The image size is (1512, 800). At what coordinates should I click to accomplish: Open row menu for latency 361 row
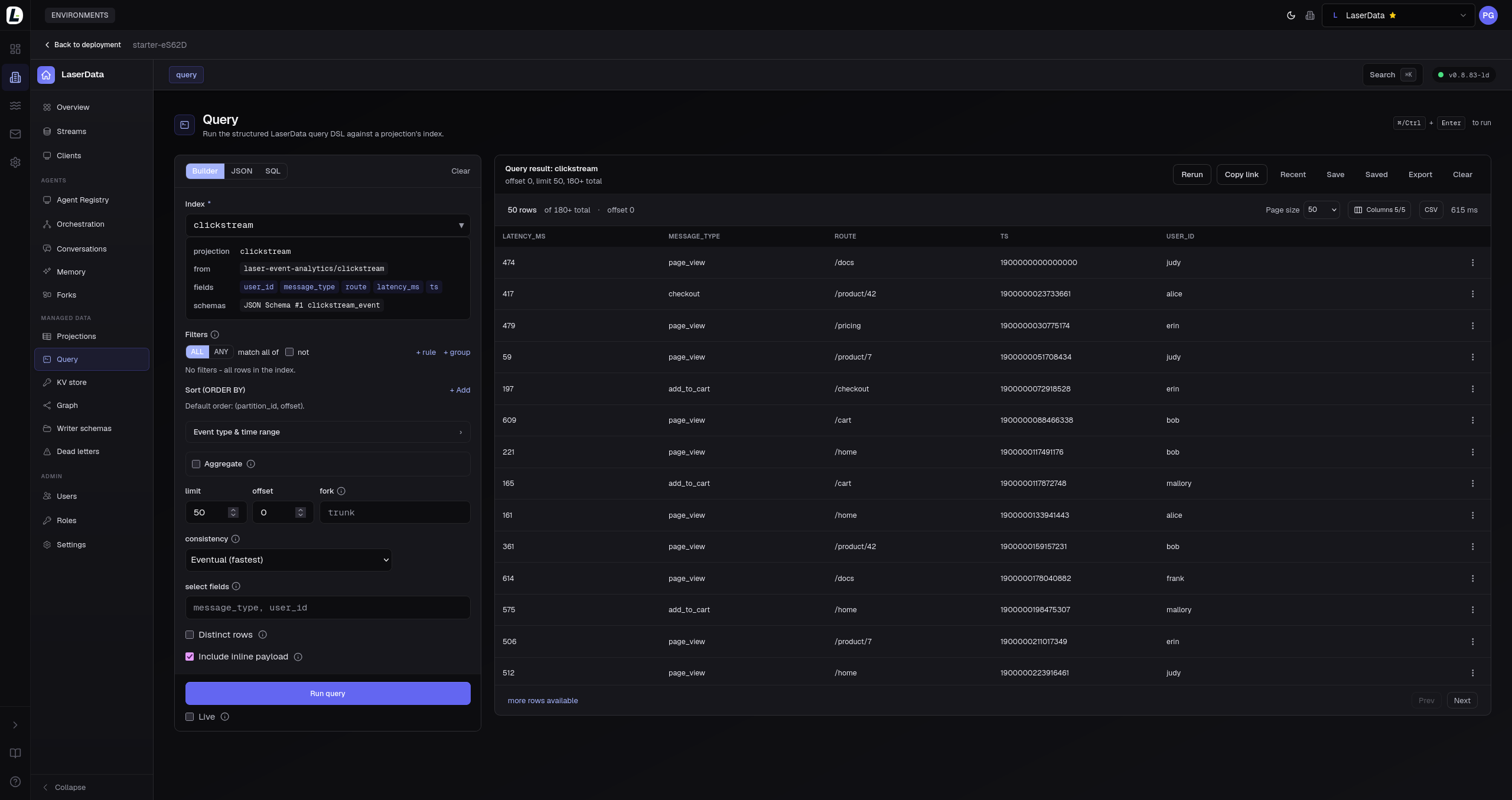pyautogui.click(x=1472, y=547)
